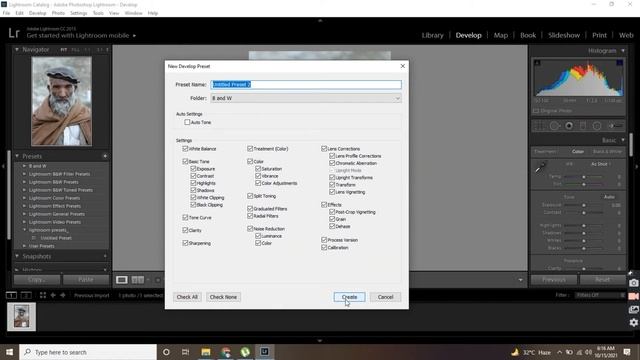Open the main window display icon 1
This screenshot has width=640, height=360.
click(11, 295)
